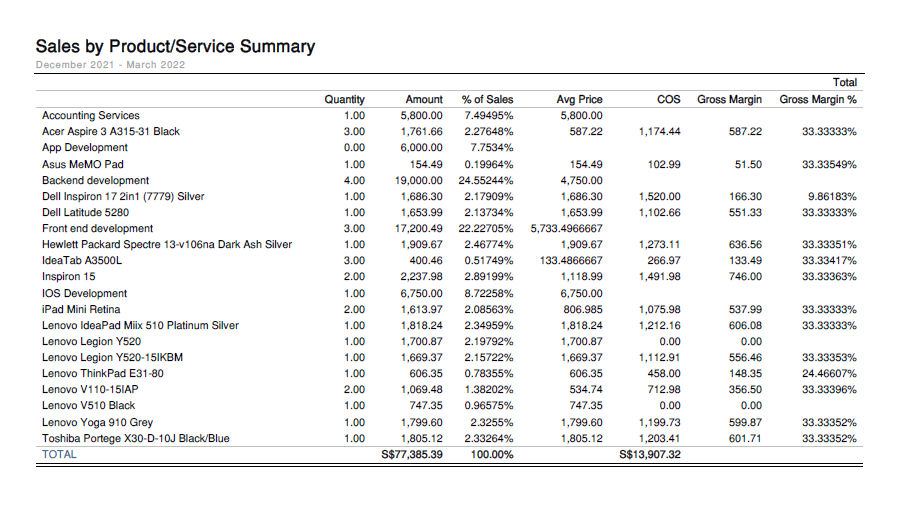Image resolution: width=898 pixels, height=517 pixels.
Task: Click the TOTAL row label
Action: coord(59,454)
